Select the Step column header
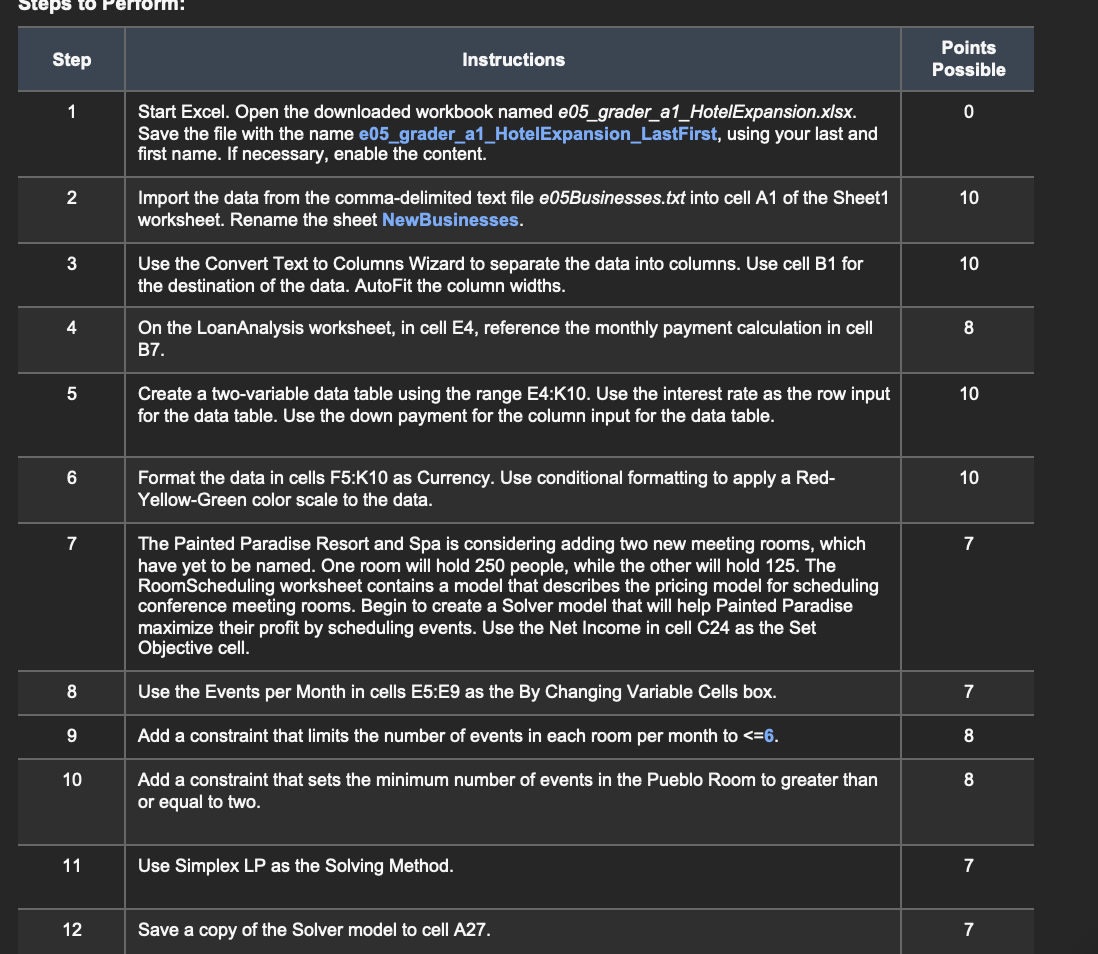1098x954 pixels. click(70, 59)
